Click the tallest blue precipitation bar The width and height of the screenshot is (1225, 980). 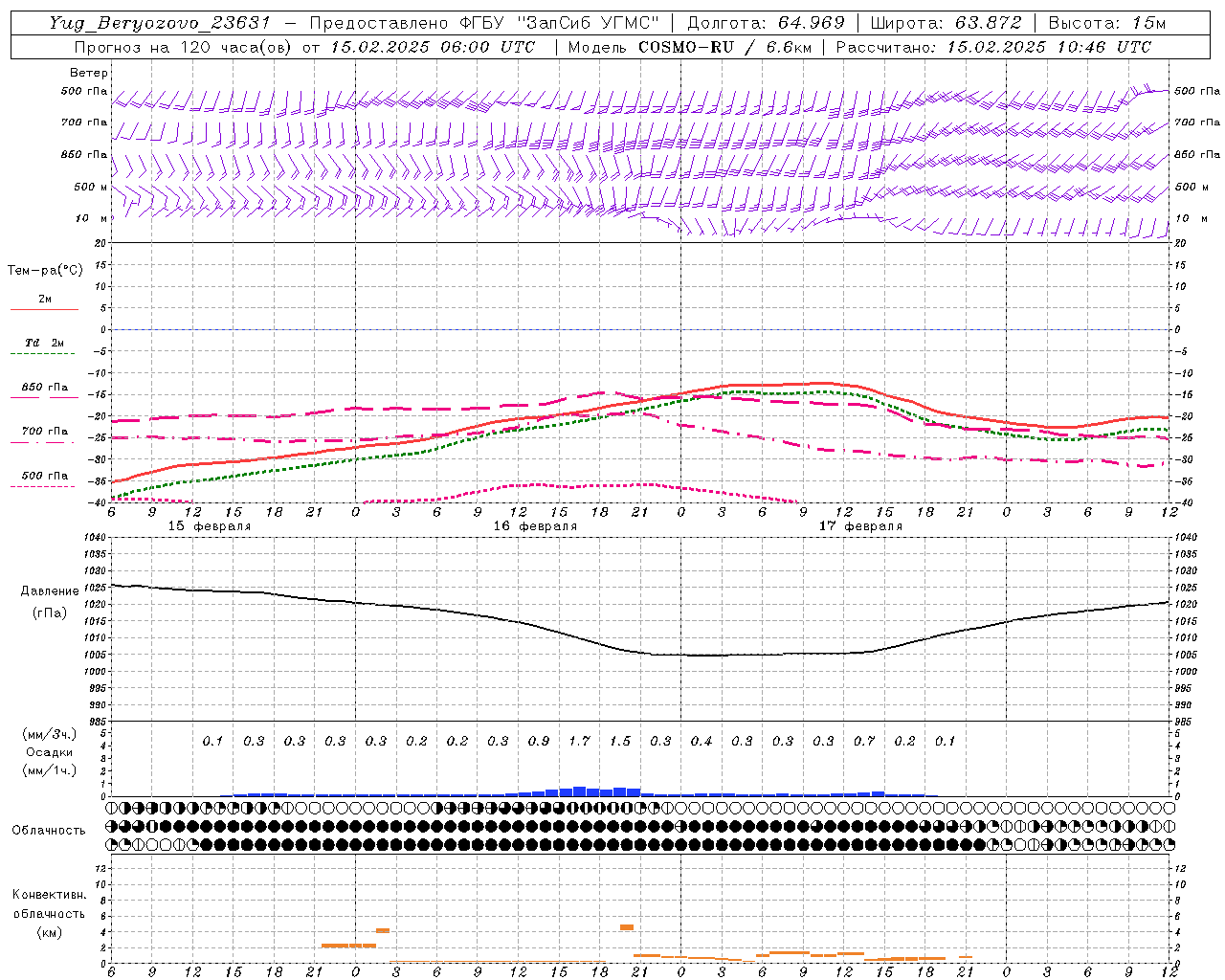pyautogui.click(x=579, y=791)
